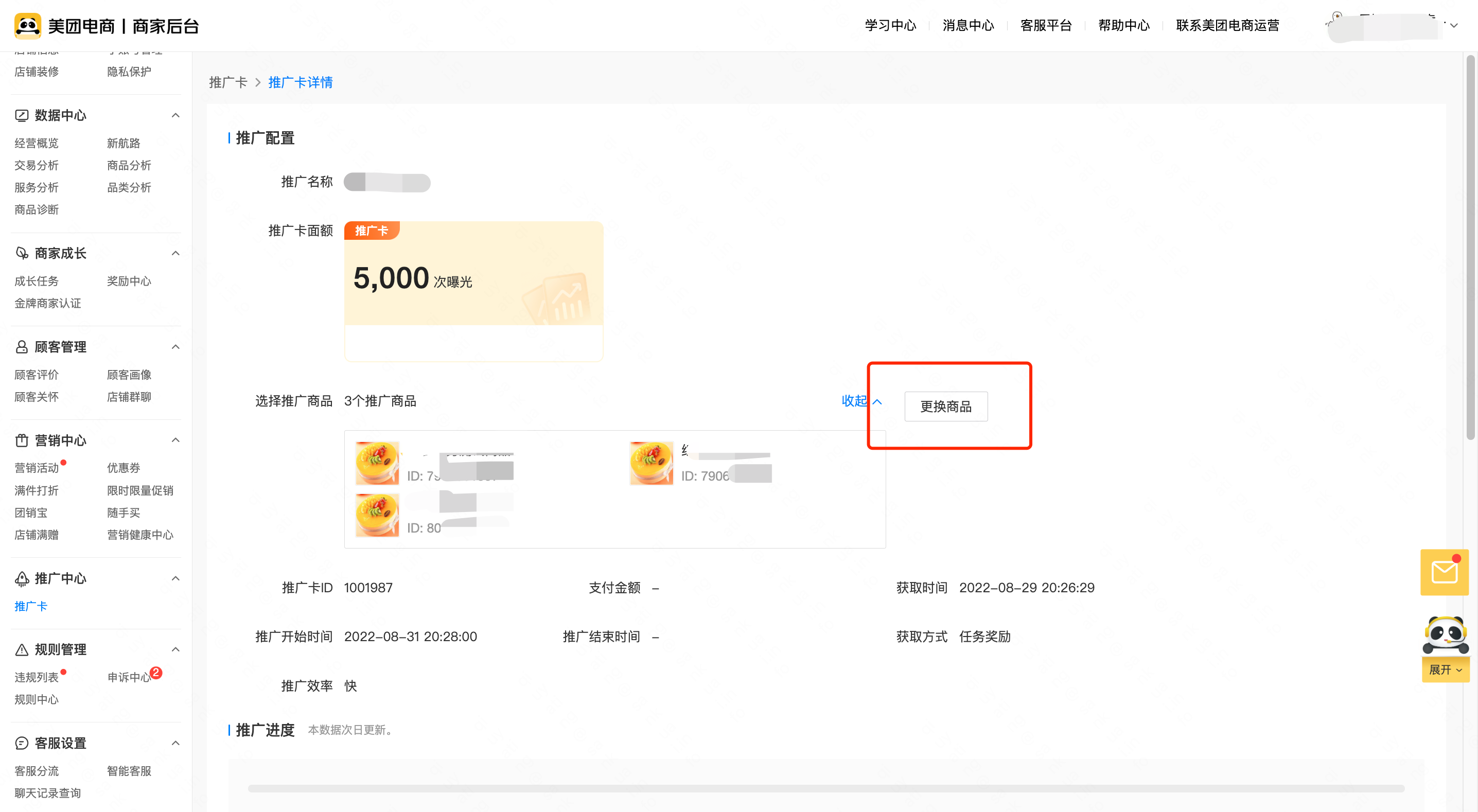Click the 商家成长 leaf icon
This screenshot has height=812, width=1478.
pos(21,253)
